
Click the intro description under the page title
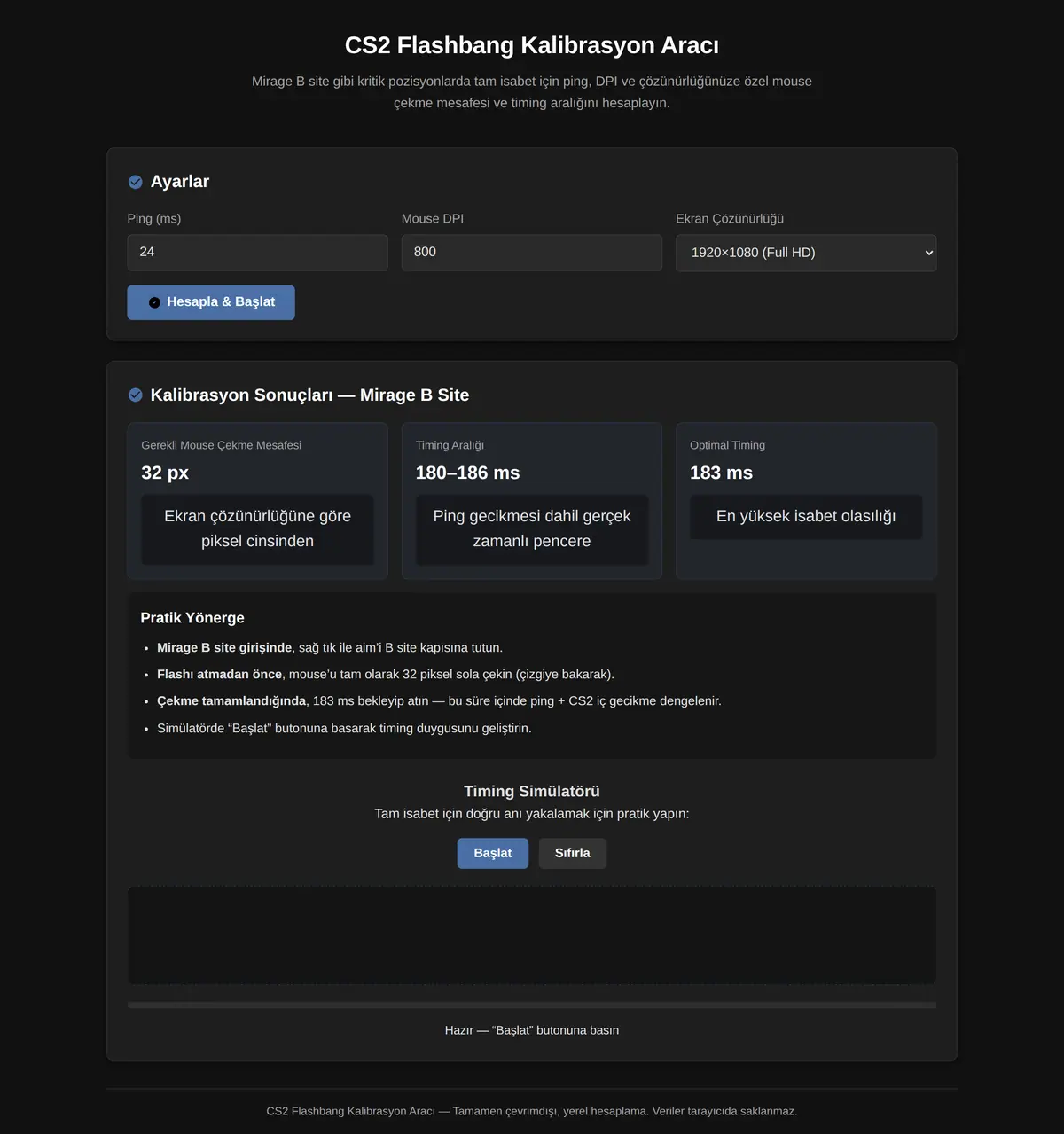click(x=532, y=92)
